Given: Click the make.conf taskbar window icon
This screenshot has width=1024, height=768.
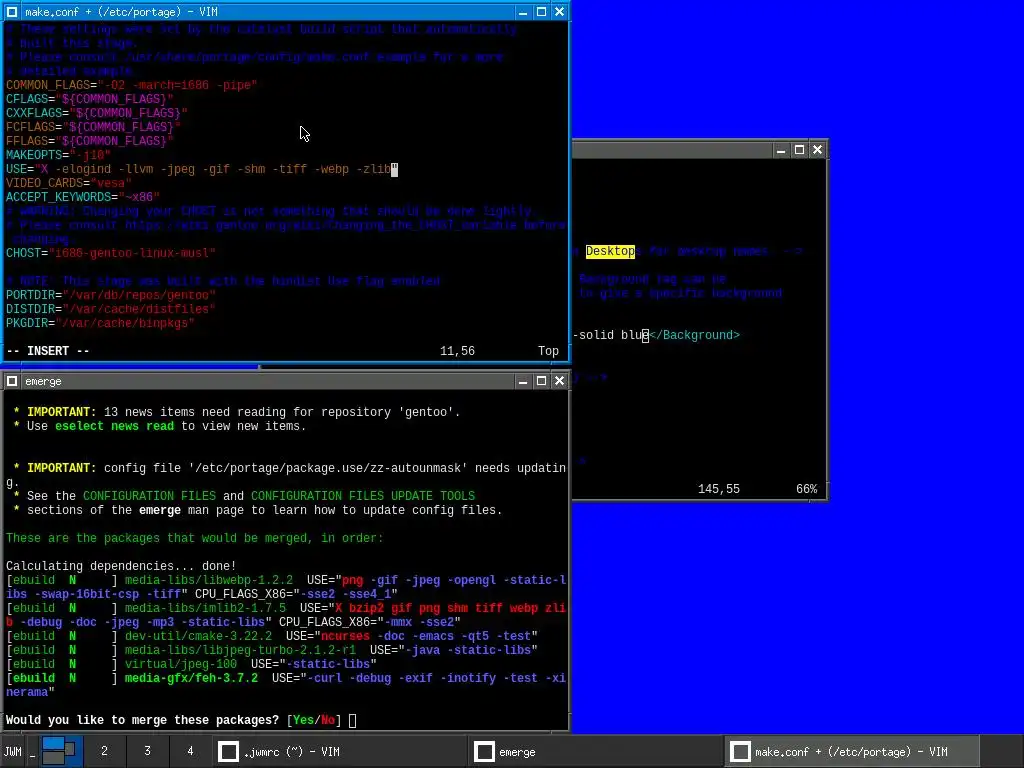Looking at the screenshot, I should pos(740,752).
